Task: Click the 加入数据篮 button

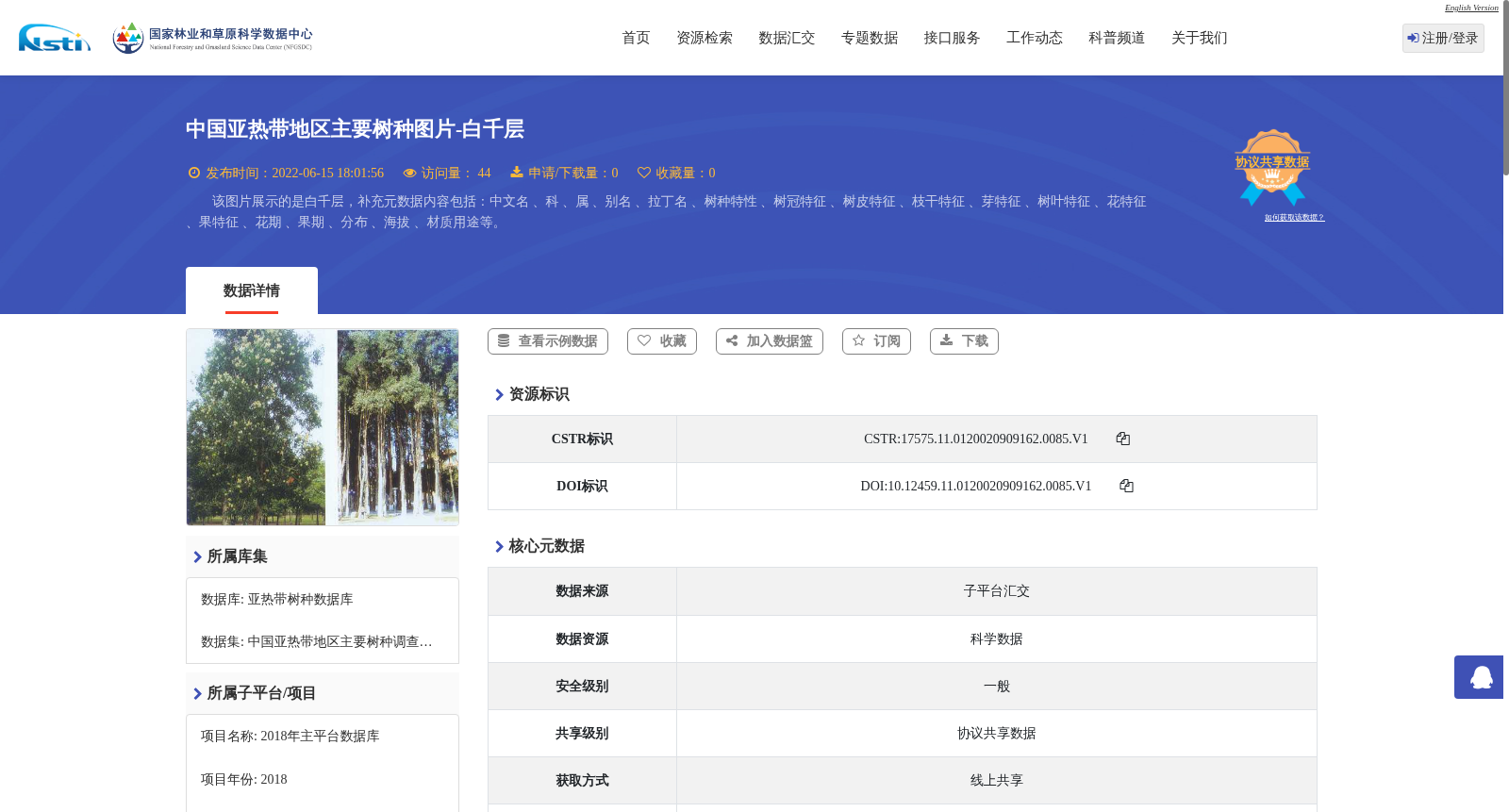Action: [x=770, y=341]
